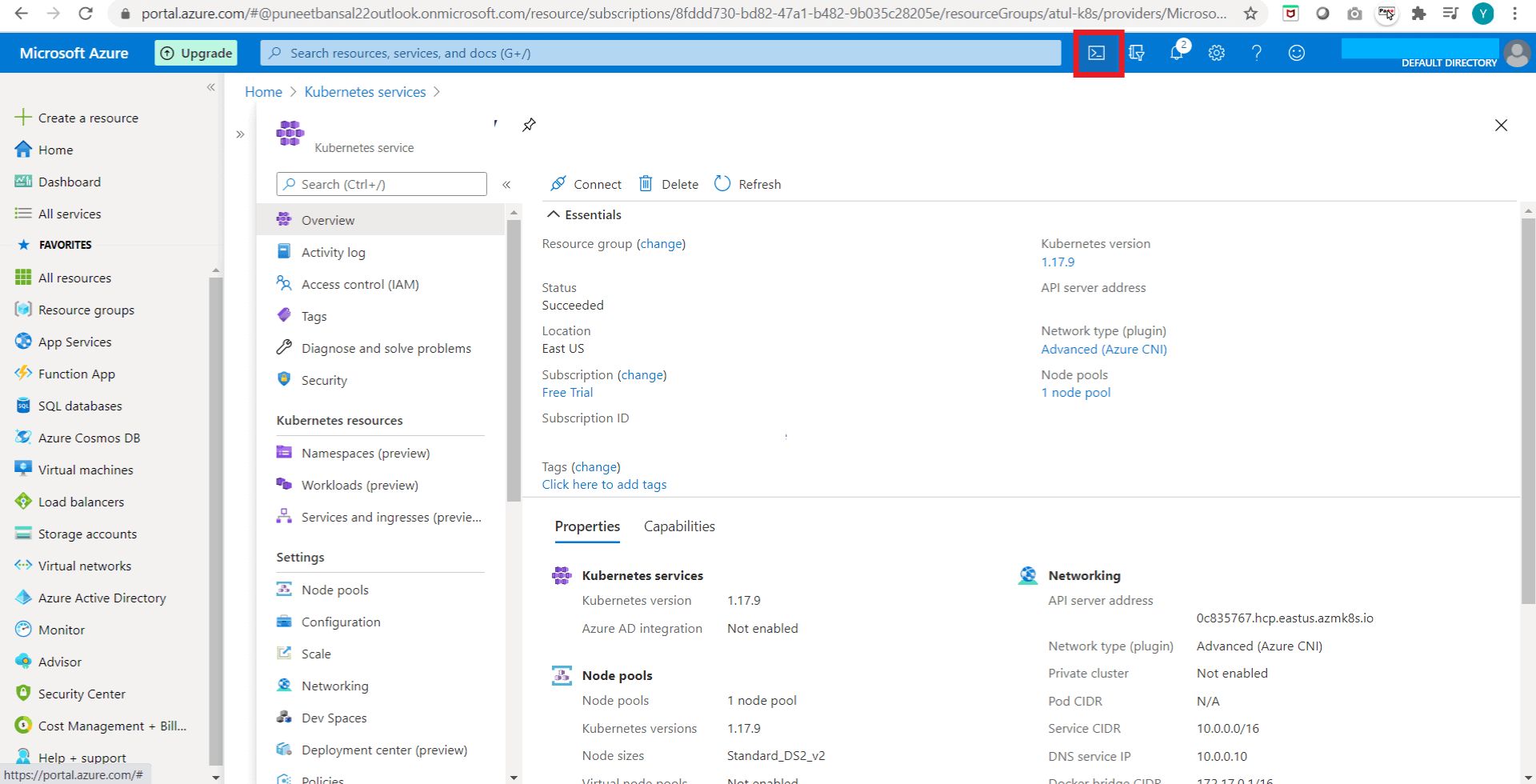Open App Services favorite
Image resolution: width=1536 pixels, height=784 pixels.
pos(63,342)
